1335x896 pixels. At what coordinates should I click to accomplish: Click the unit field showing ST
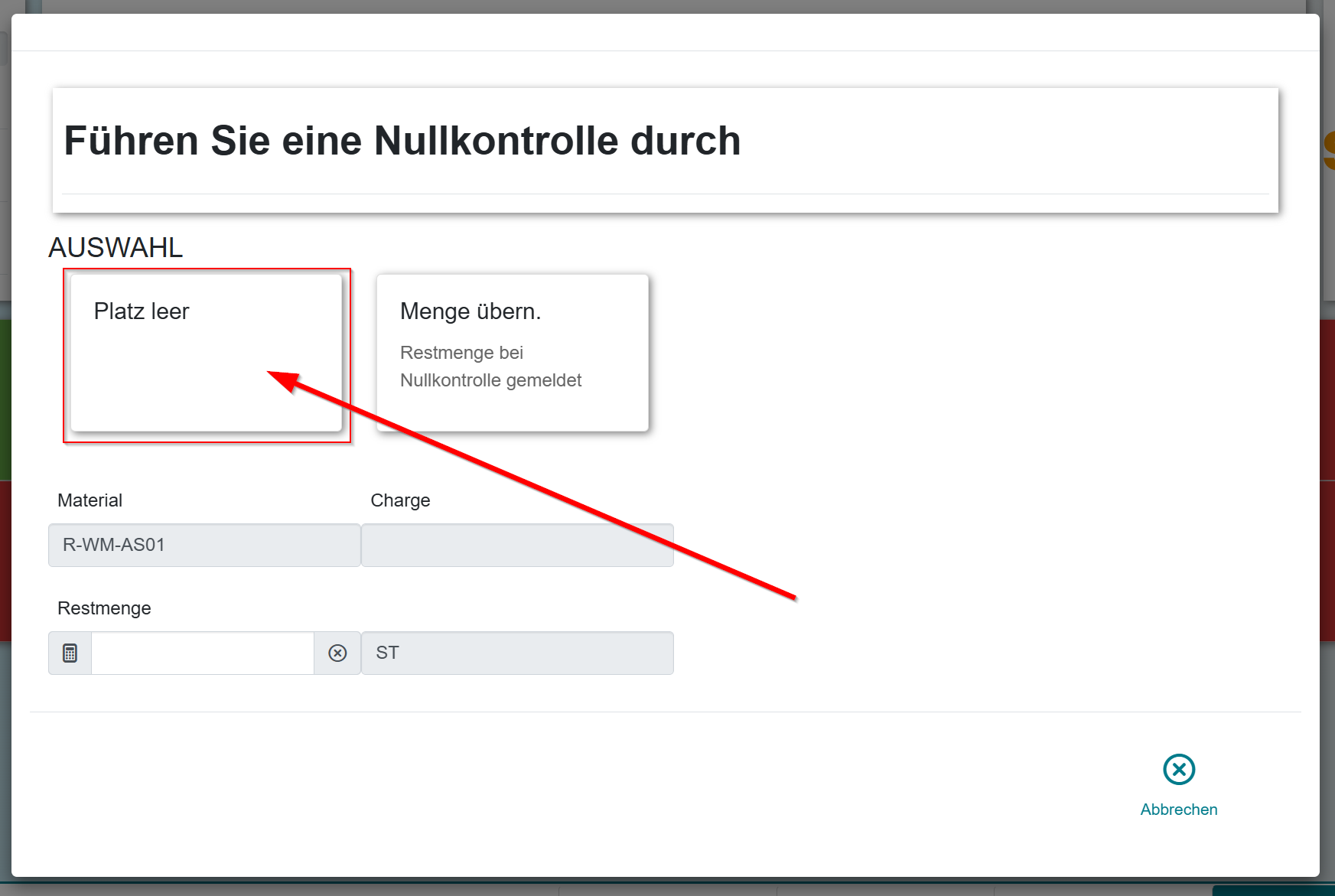click(517, 653)
